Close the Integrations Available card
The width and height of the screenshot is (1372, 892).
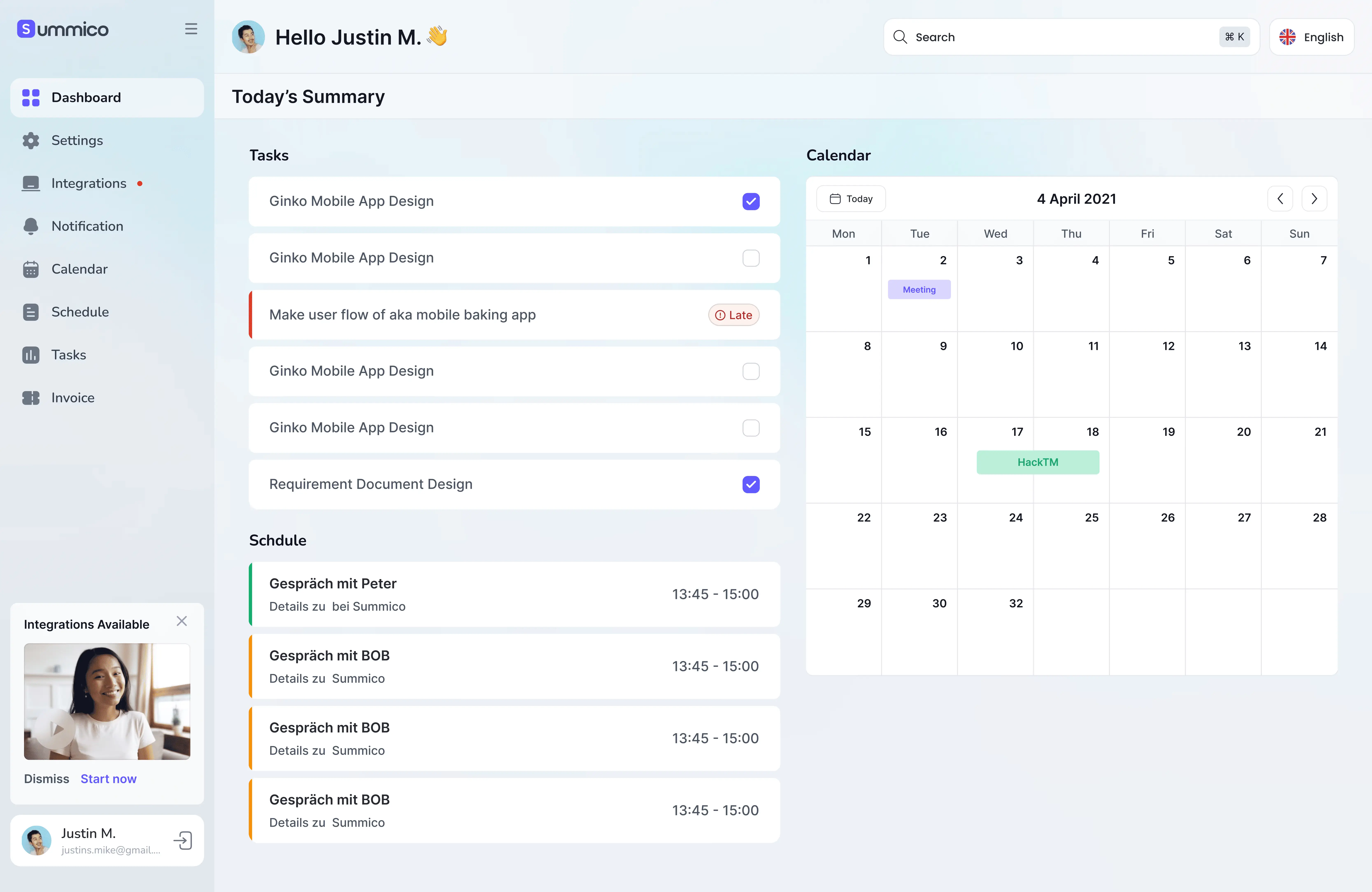(182, 621)
